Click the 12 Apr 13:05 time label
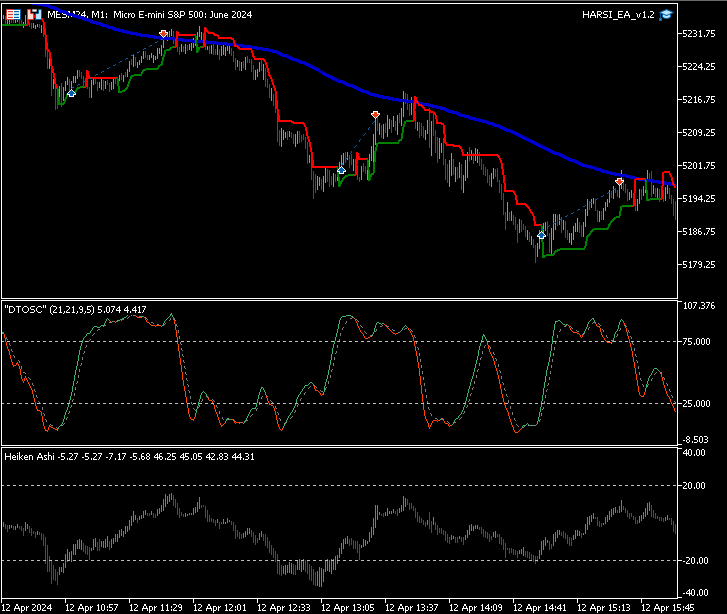727x614 pixels. (x=348, y=608)
